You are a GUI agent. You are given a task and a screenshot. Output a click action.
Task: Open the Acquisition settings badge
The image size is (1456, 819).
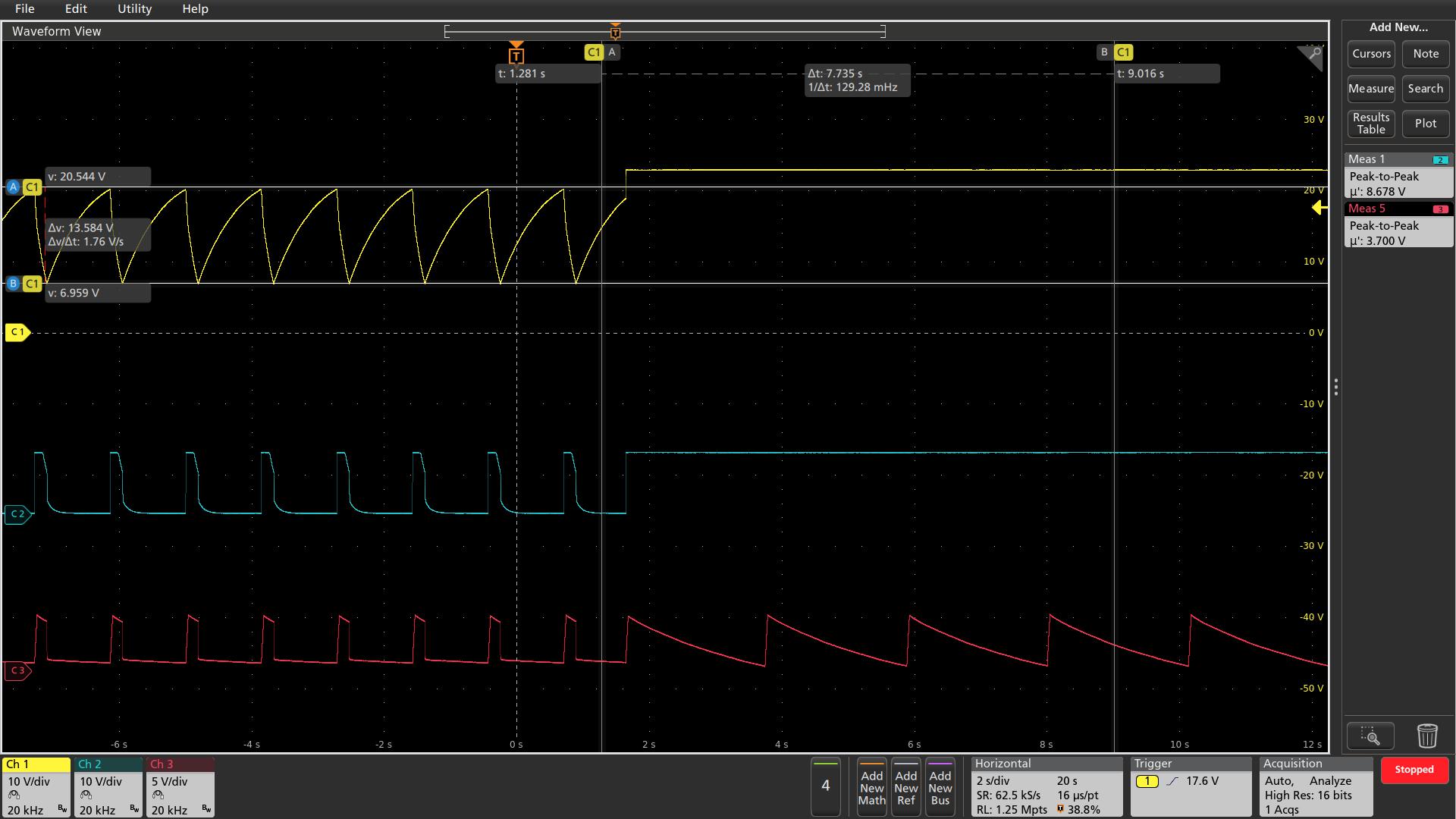tap(1316, 788)
